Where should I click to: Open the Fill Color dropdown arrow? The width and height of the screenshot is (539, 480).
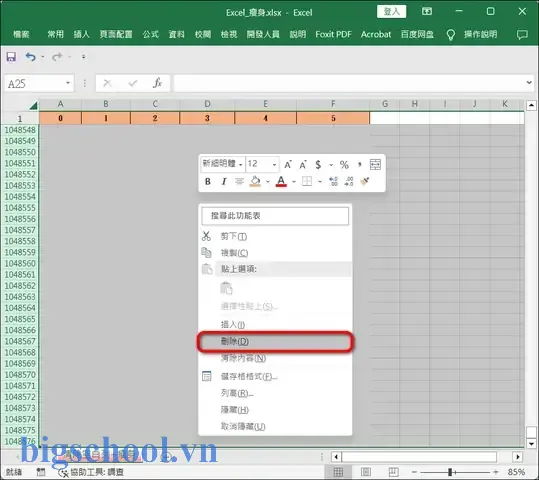point(268,182)
